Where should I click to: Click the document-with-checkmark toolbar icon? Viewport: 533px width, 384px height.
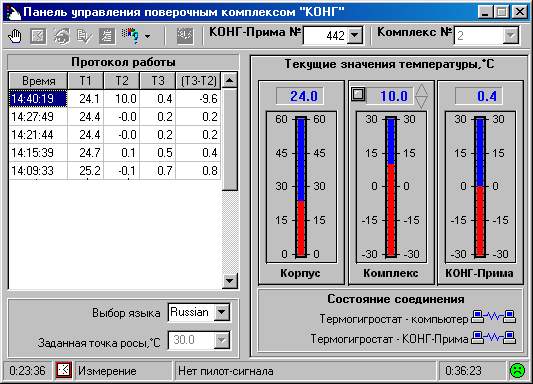click(x=84, y=36)
